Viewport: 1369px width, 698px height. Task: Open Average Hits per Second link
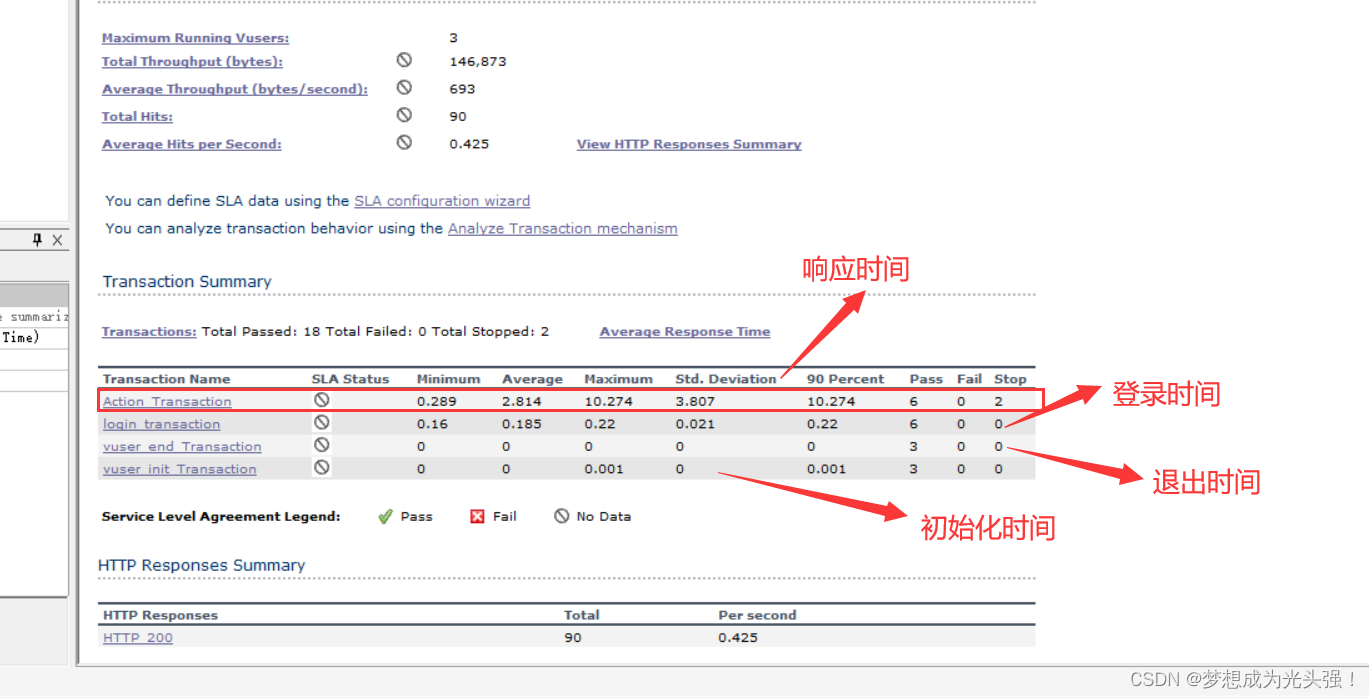(x=192, y=144)
